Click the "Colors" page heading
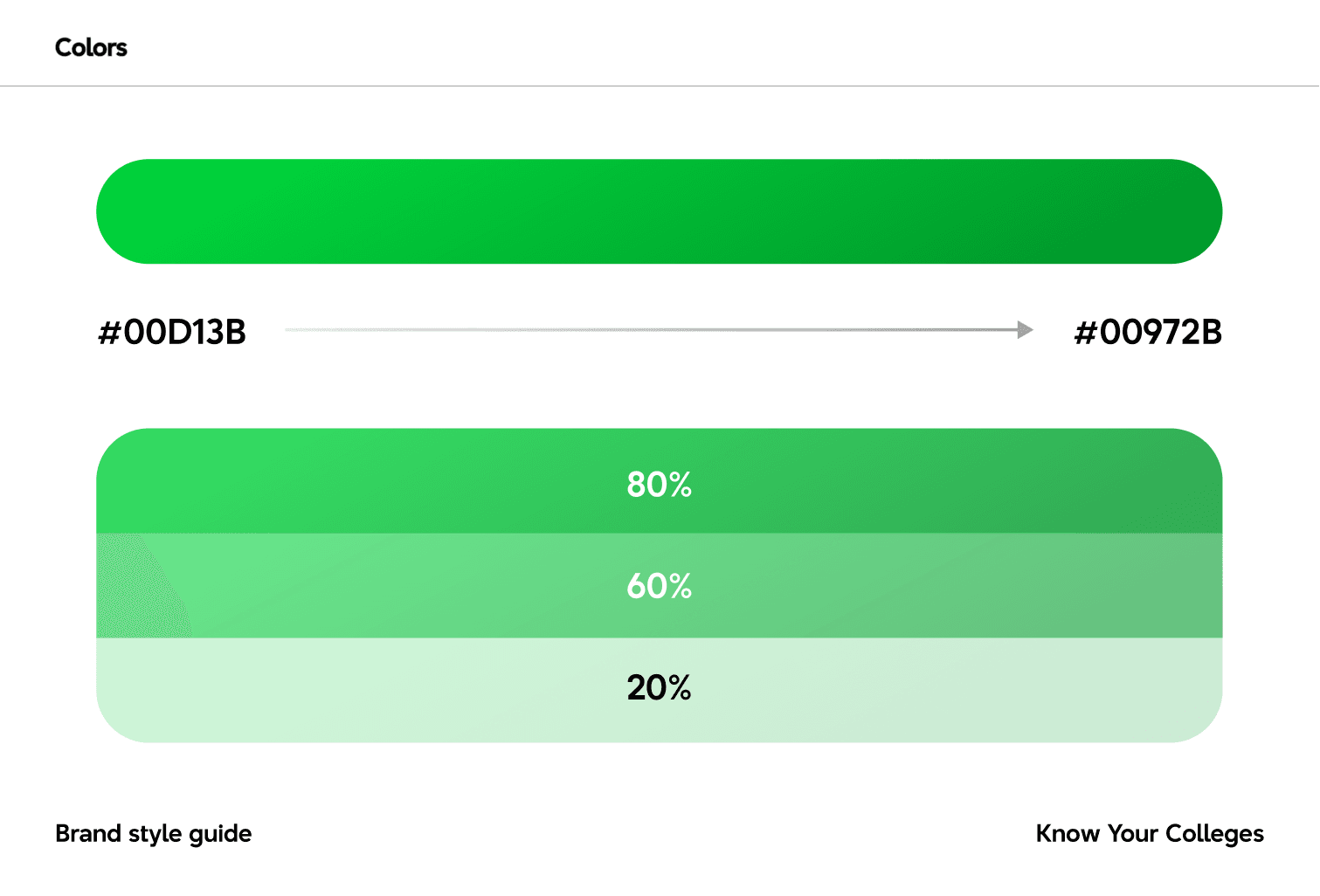Viewport: 1320px width, 896px height. (x=91, y=47)
